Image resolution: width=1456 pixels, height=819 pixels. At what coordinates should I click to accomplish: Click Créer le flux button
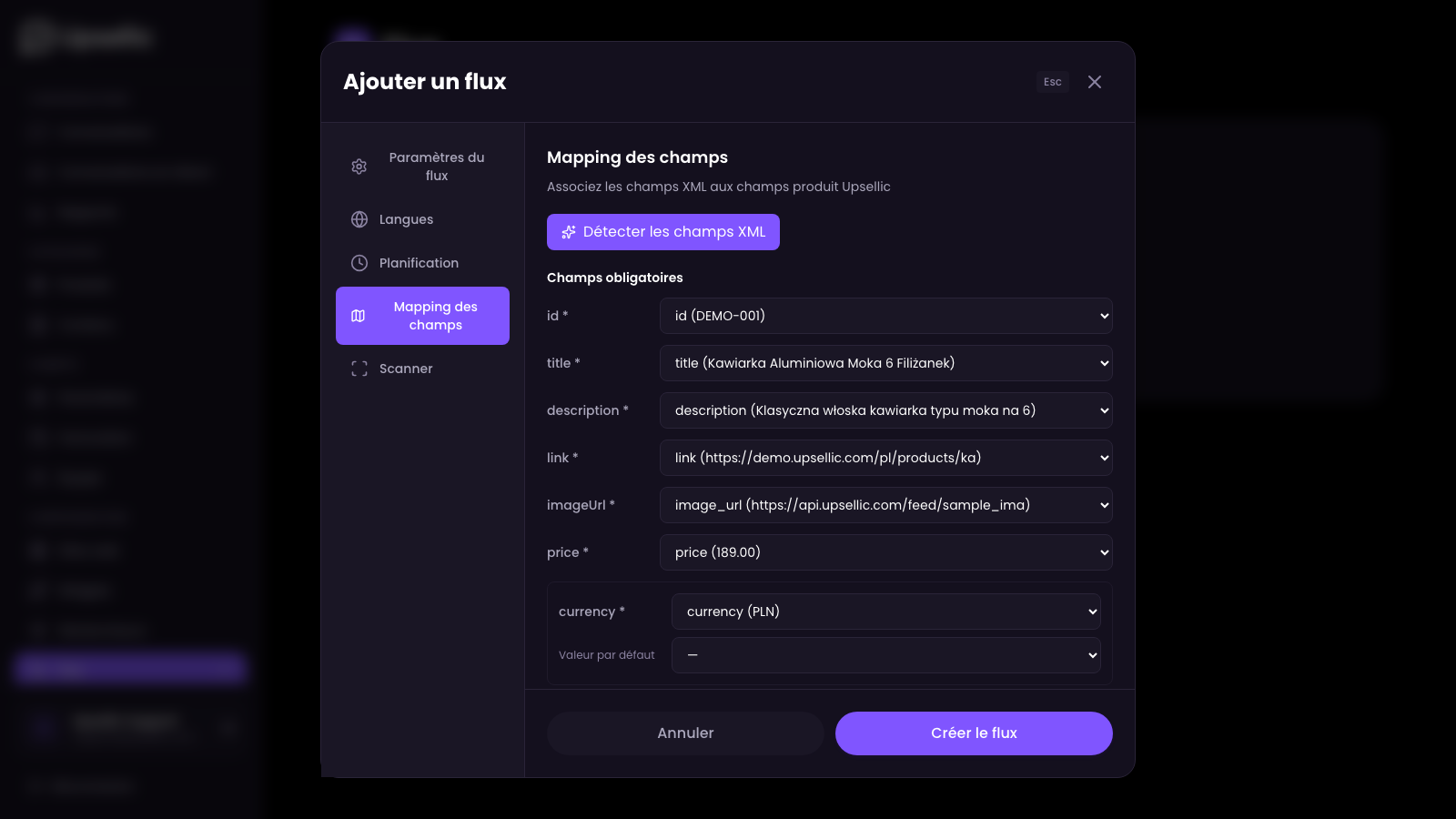click(974, 733)
